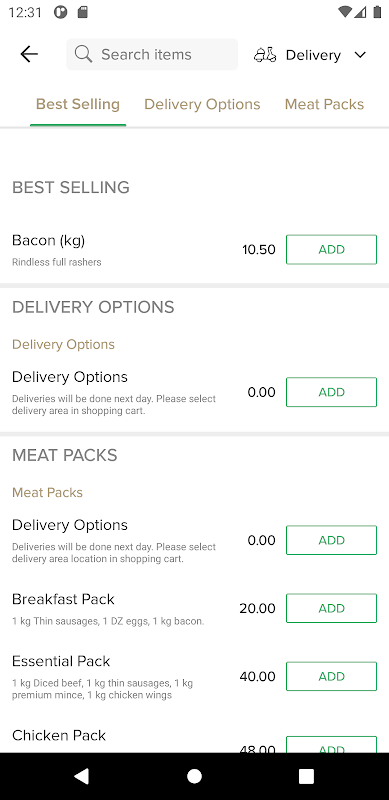This screenshot has width=389, height=800.
Task: Open the Meat Packs tab
Action: (x=324, y=104)
